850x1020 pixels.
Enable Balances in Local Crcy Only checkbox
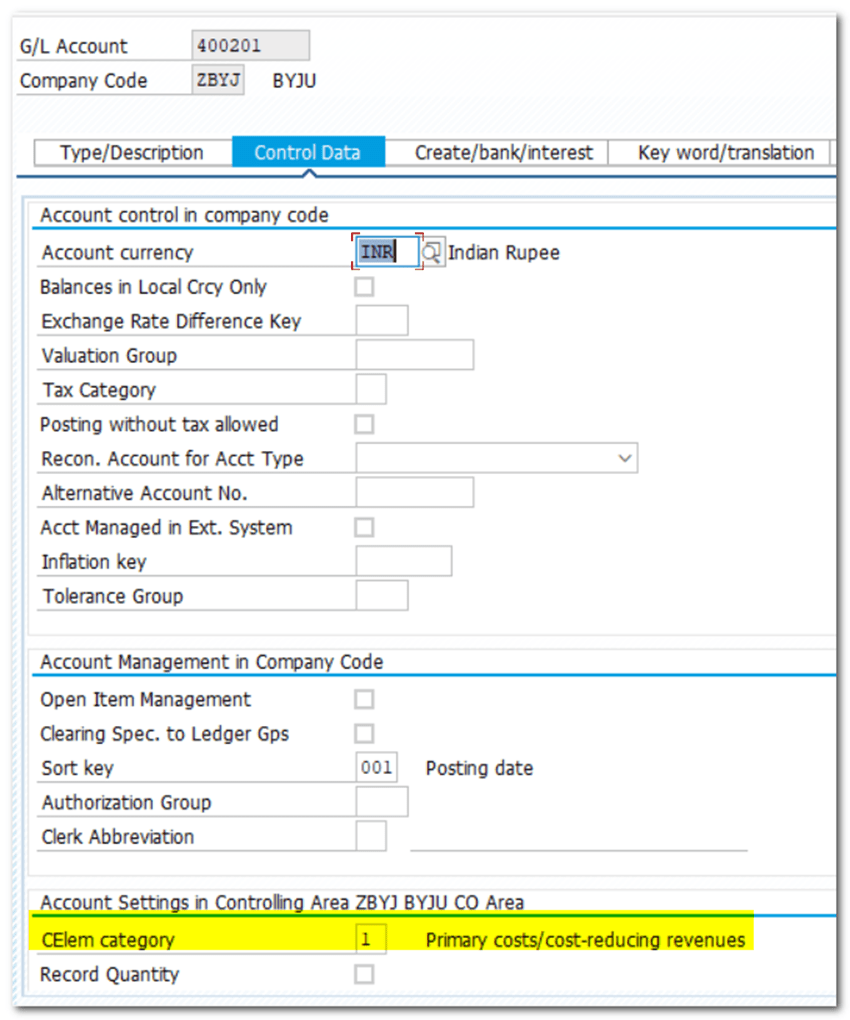365,288
